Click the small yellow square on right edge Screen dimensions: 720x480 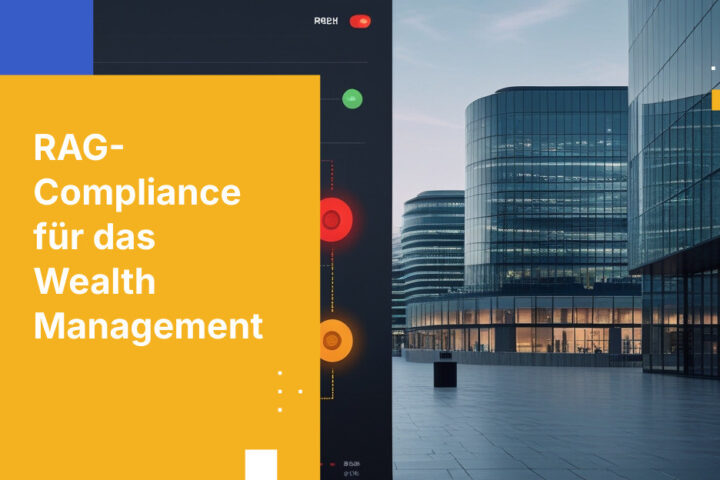click(x=715, y=99)
